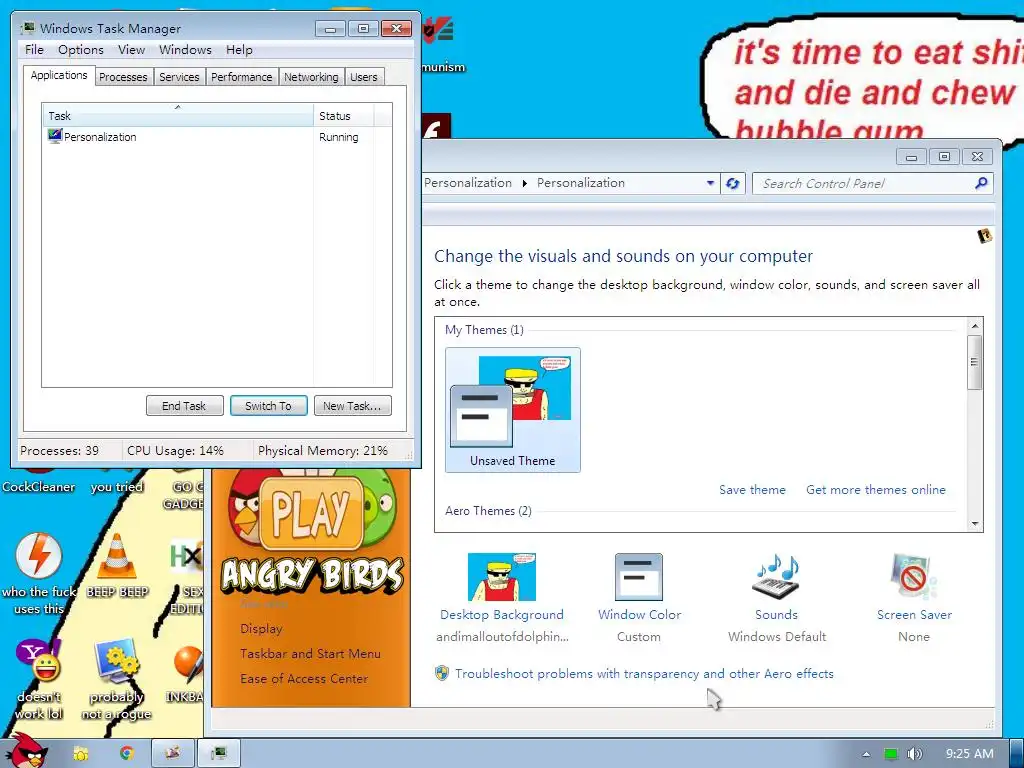This screenshot has height=768, width=1024.
Task: Click breadcrumb arrow between Personalization entries
Action: (x=524, y=184)
